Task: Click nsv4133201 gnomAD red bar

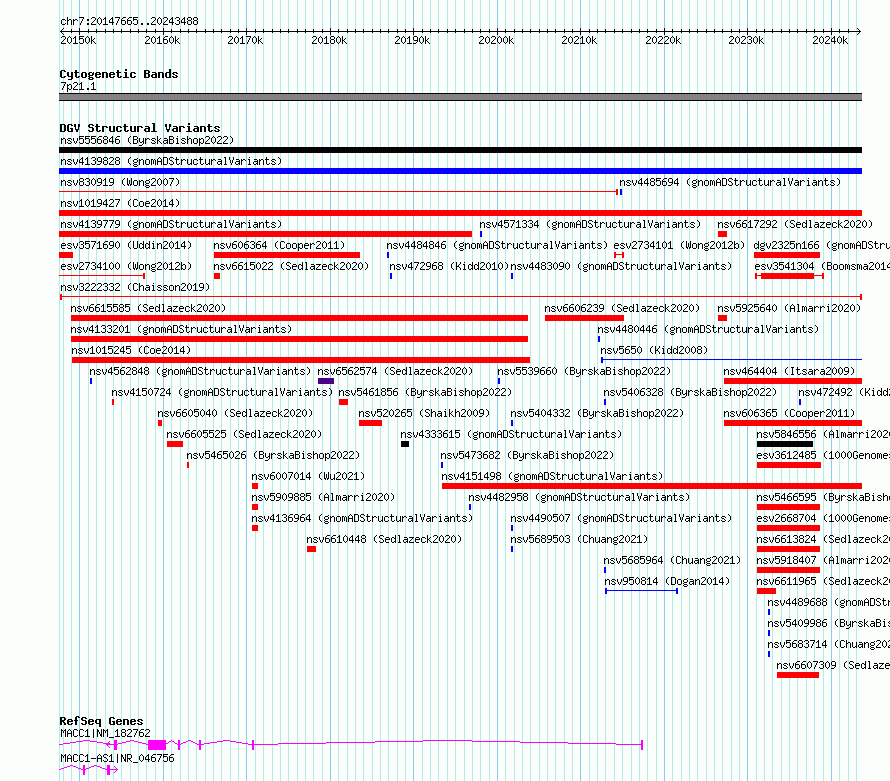Action: click(x=299, y=339)
